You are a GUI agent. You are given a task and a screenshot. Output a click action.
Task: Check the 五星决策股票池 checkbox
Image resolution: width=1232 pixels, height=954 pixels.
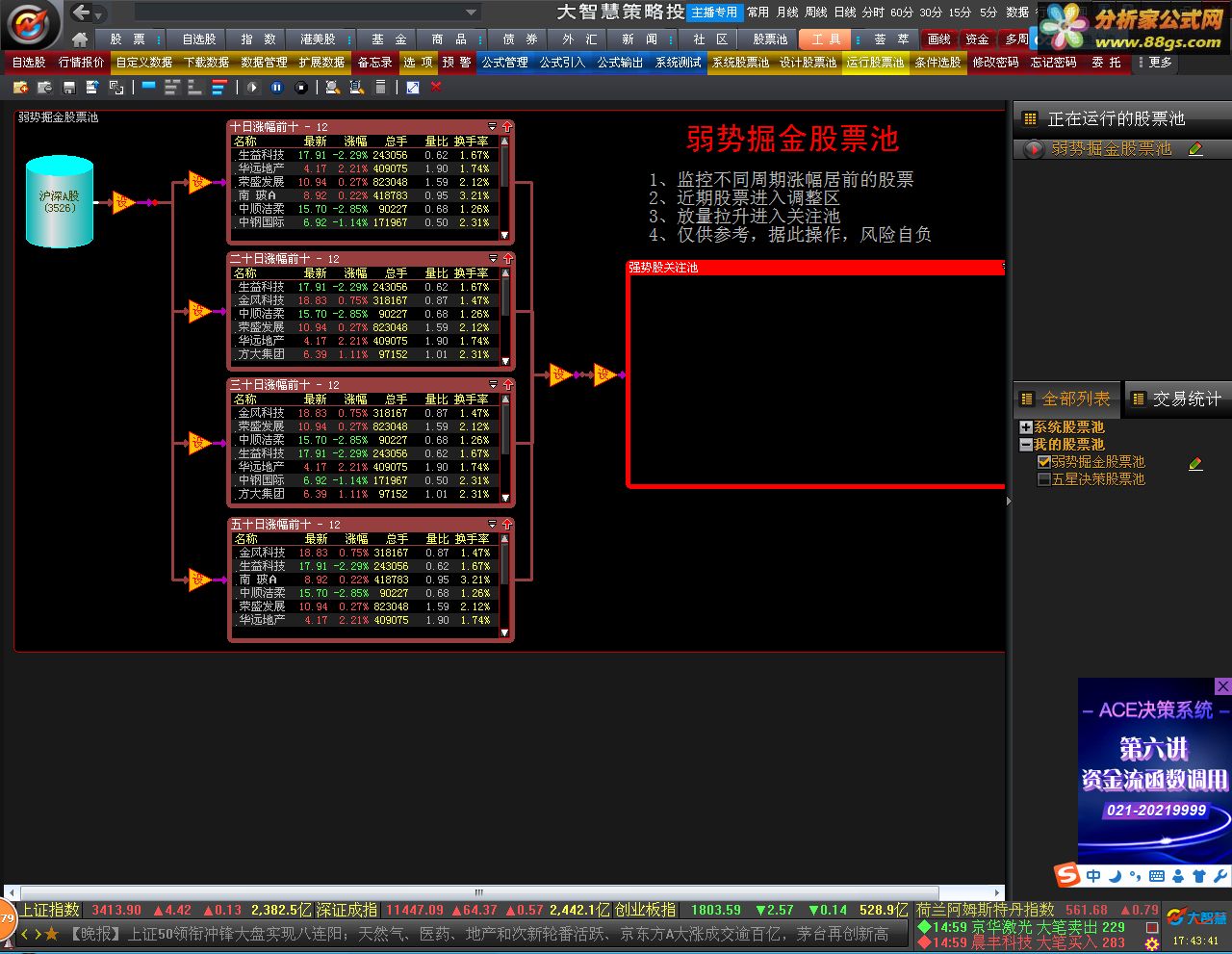(1043, 479)
